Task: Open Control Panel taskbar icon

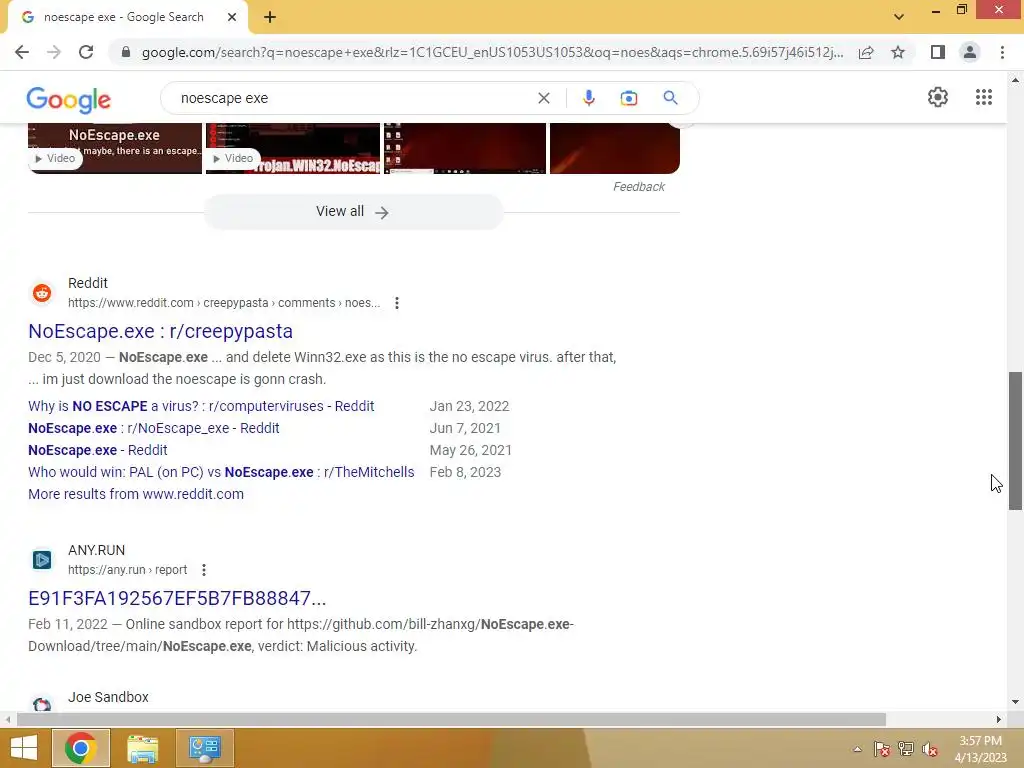Action: pyautogui.click(x=204, y=748)
